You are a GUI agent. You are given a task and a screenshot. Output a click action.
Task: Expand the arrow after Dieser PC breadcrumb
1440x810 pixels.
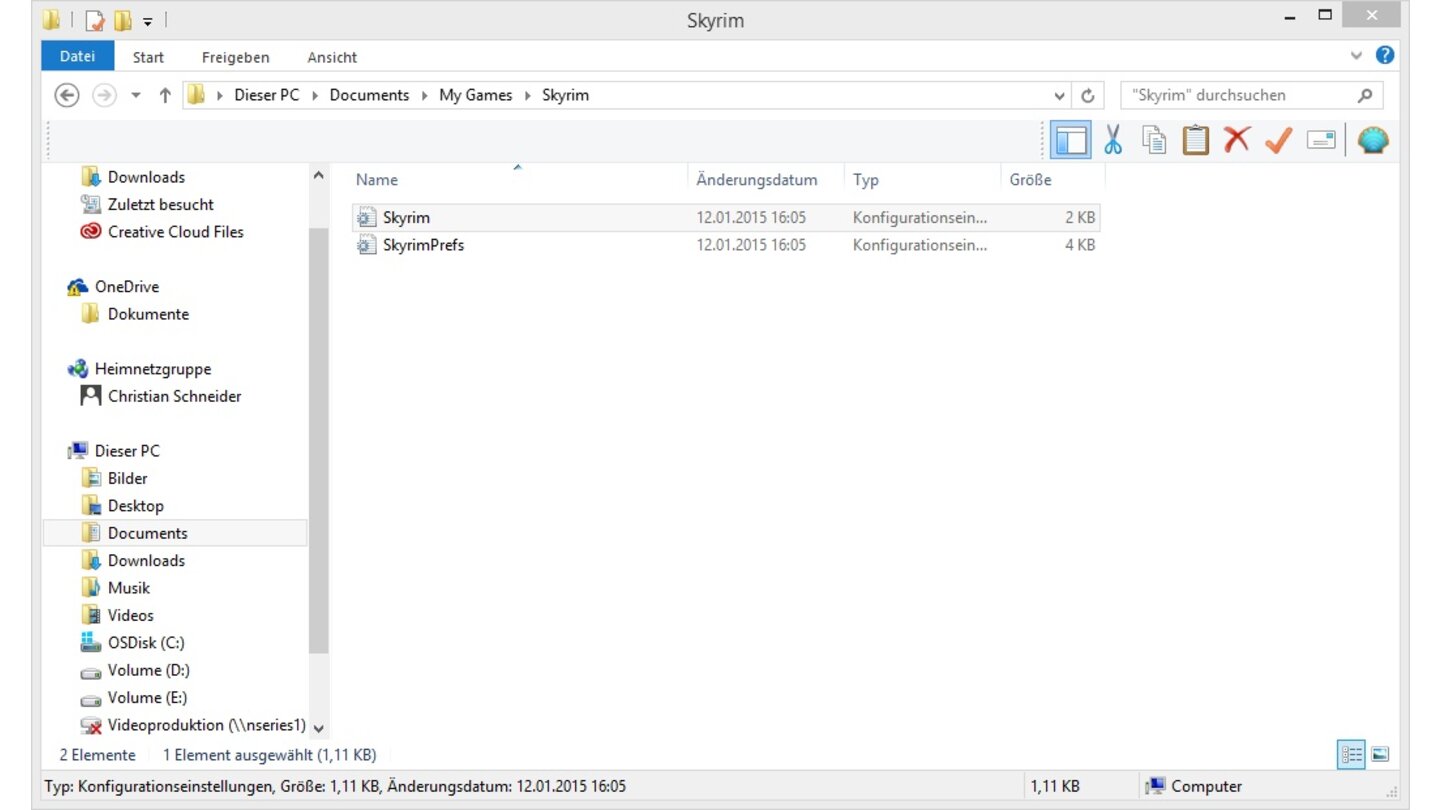click(x=315, y=96)
